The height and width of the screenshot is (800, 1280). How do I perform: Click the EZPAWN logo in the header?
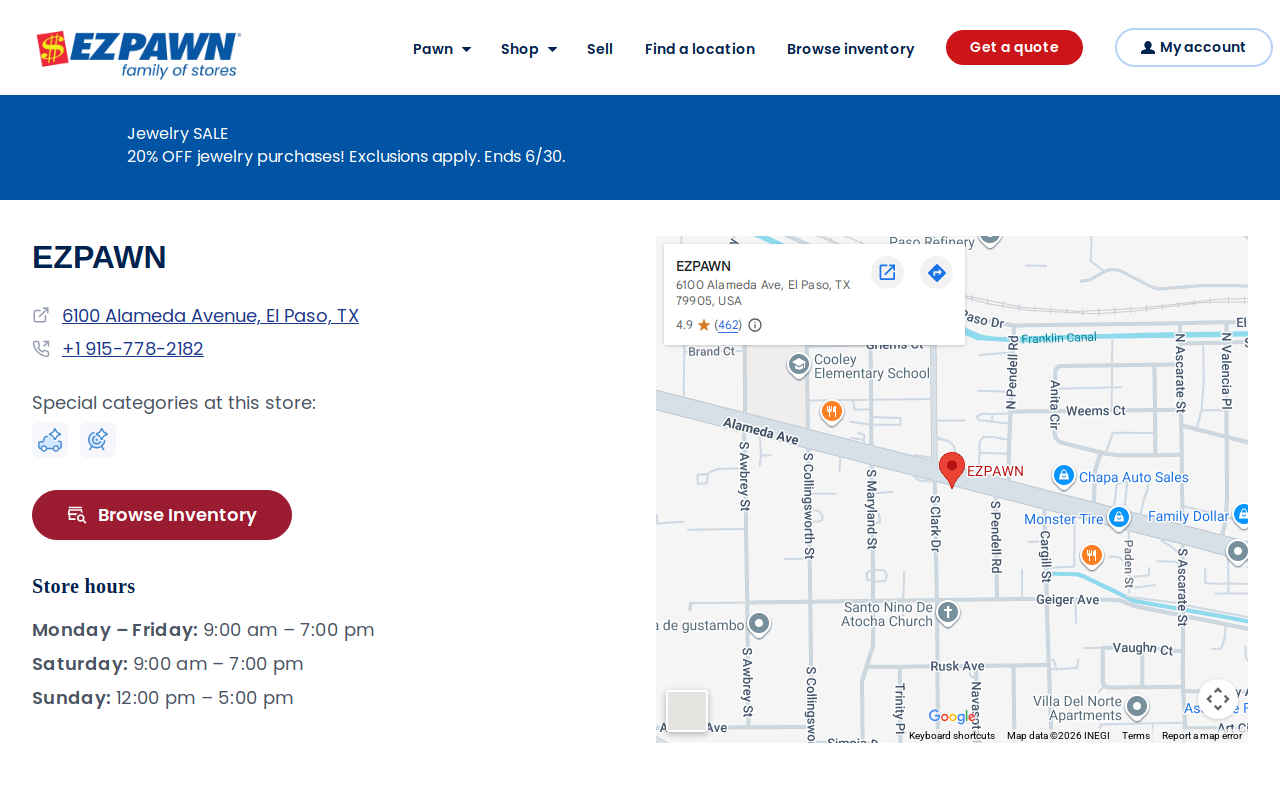point(139,54)
